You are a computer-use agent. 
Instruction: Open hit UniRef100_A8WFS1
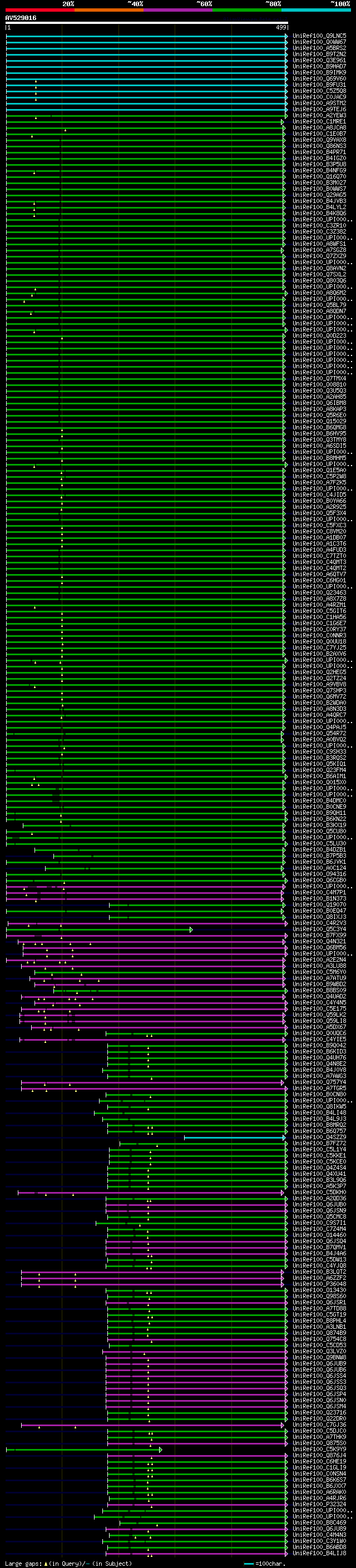click(319, 244)
